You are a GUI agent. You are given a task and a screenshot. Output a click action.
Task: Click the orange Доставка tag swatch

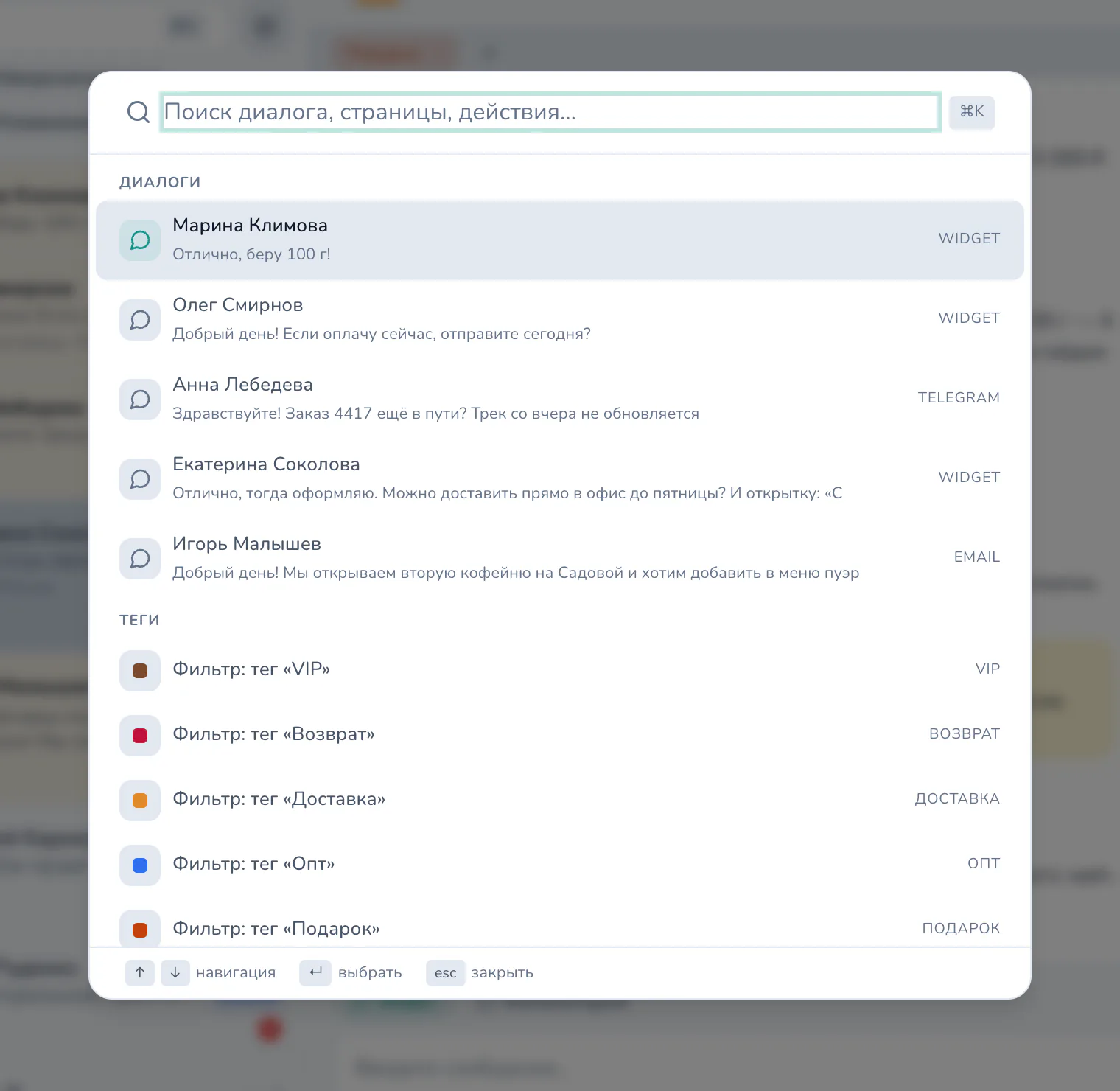(140, 800)
